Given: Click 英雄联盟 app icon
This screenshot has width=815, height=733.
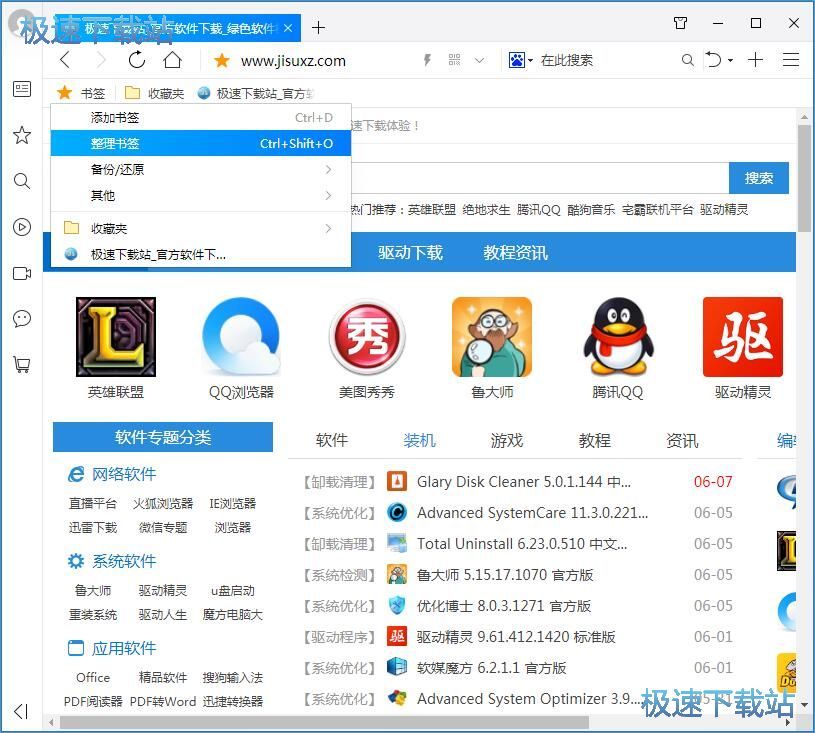Looking at the screenshot, I should click(116, 337).
